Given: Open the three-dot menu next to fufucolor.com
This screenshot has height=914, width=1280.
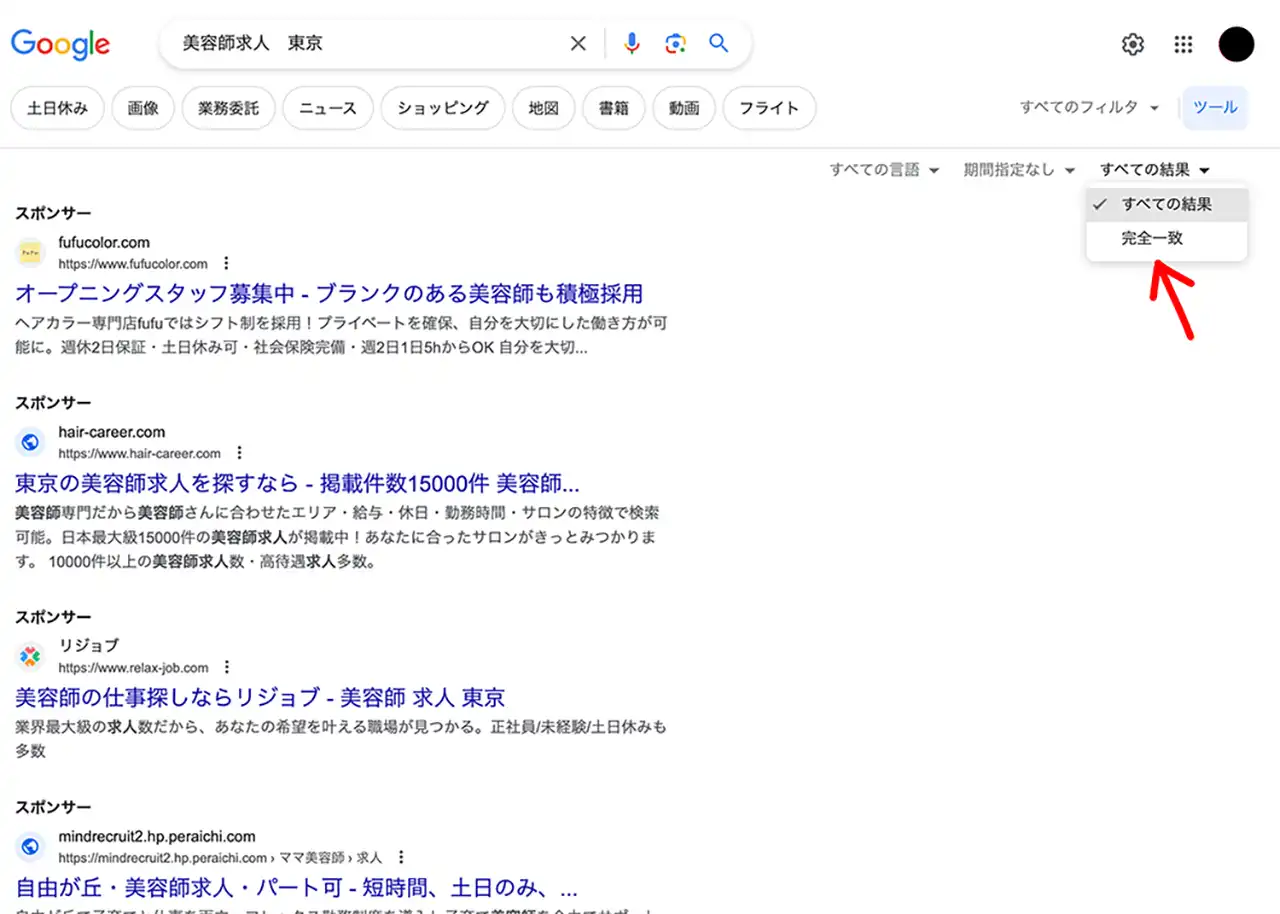Looking at the screenshot, I should tap(226, 262).
